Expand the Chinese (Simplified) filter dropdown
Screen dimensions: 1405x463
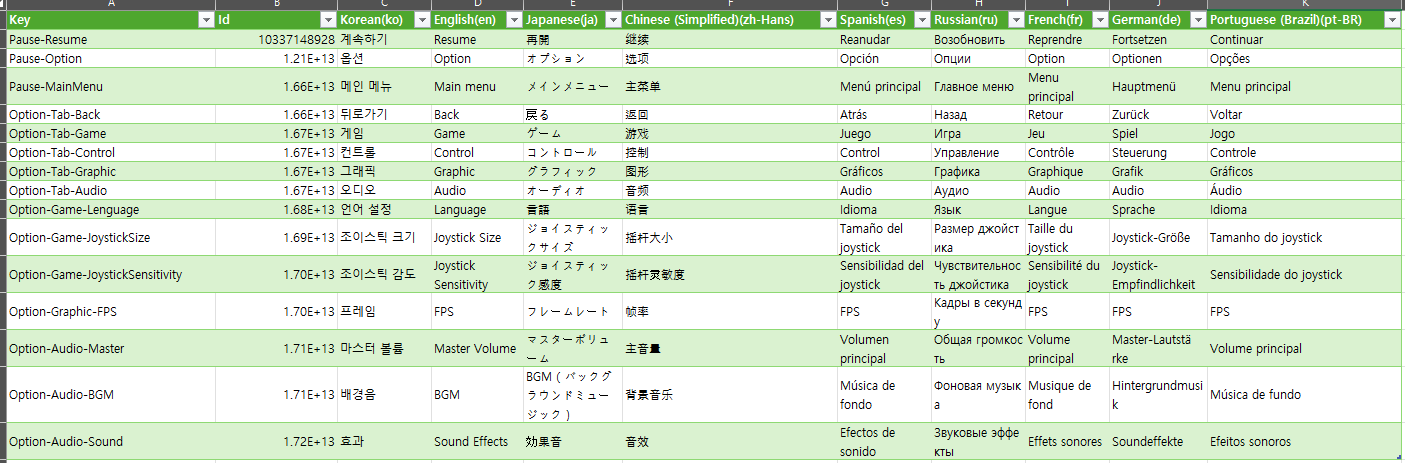(x=828, y=20)
